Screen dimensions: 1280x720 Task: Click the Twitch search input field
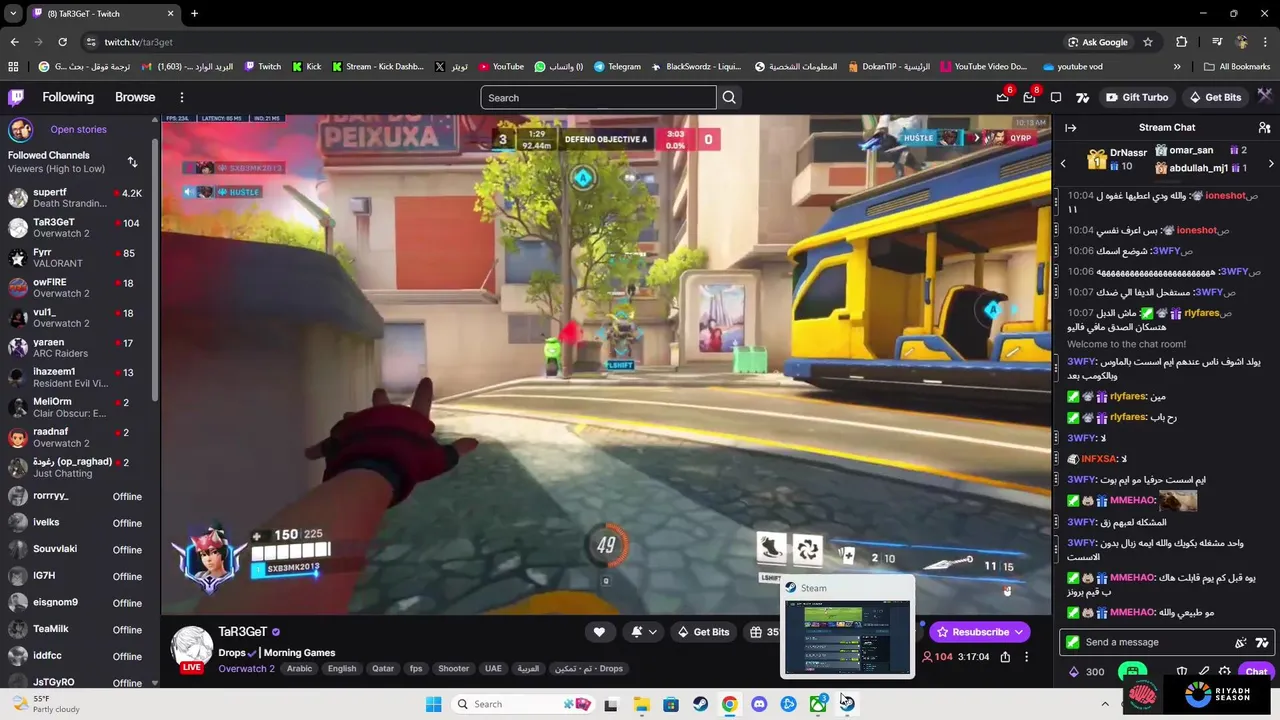click(x=598, y=97)
